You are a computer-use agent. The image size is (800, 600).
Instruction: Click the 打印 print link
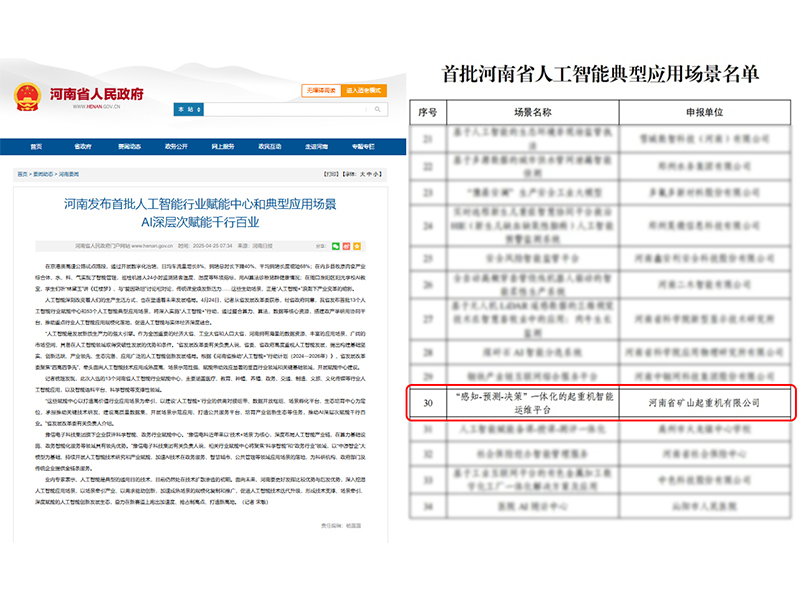coord(331,174)
